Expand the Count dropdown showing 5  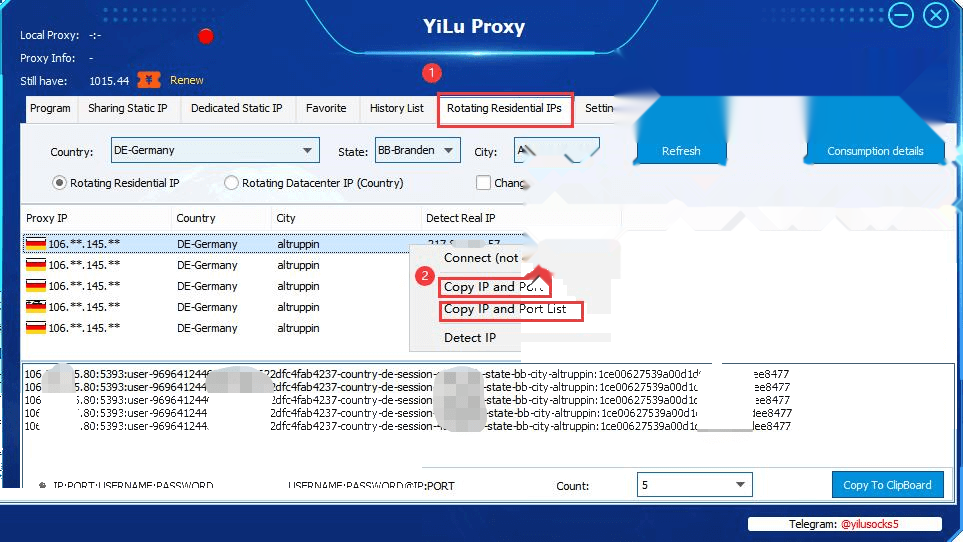(x=695, y=485)
